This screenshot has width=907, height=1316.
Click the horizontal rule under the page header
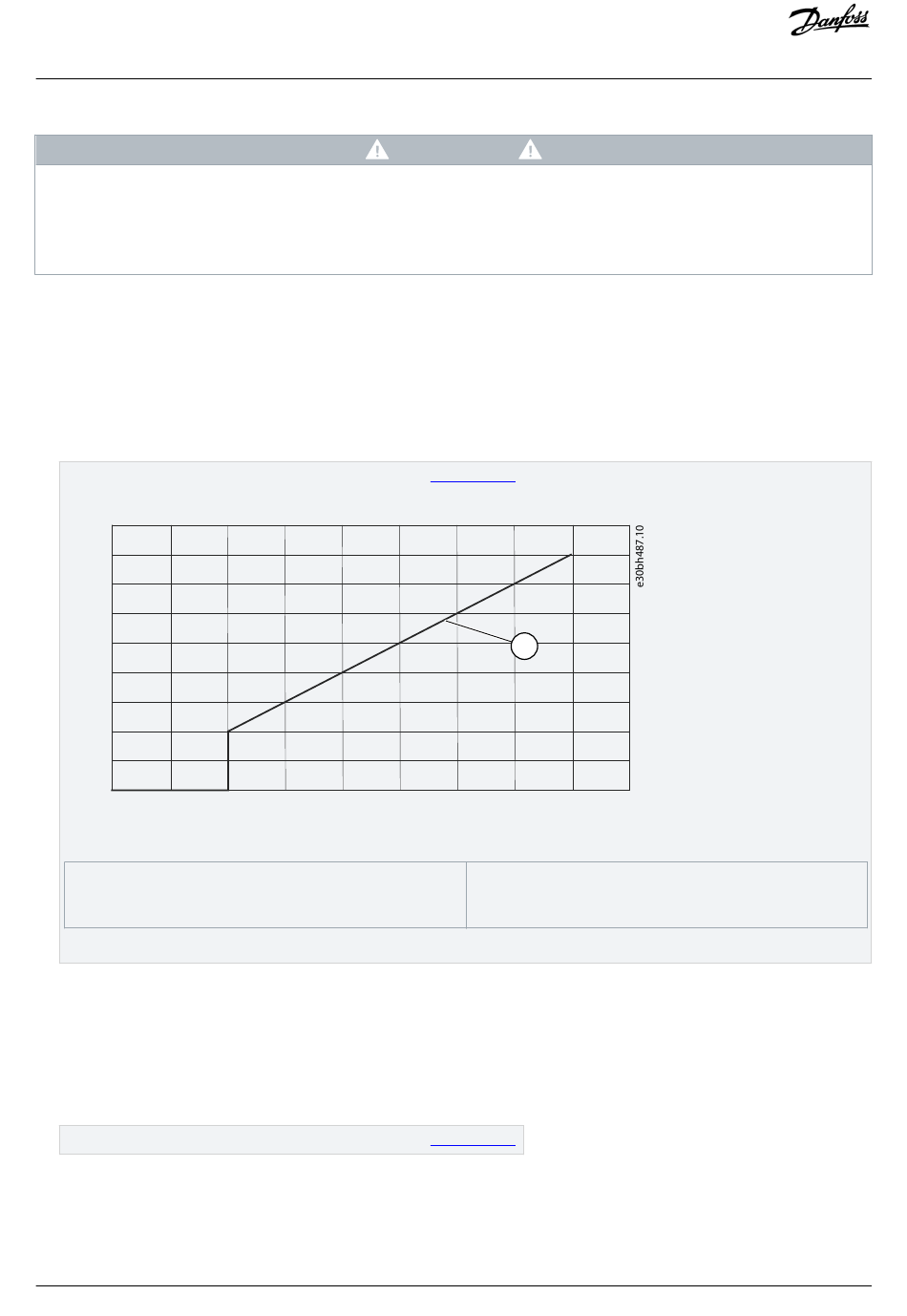click(x=453, y=79)
